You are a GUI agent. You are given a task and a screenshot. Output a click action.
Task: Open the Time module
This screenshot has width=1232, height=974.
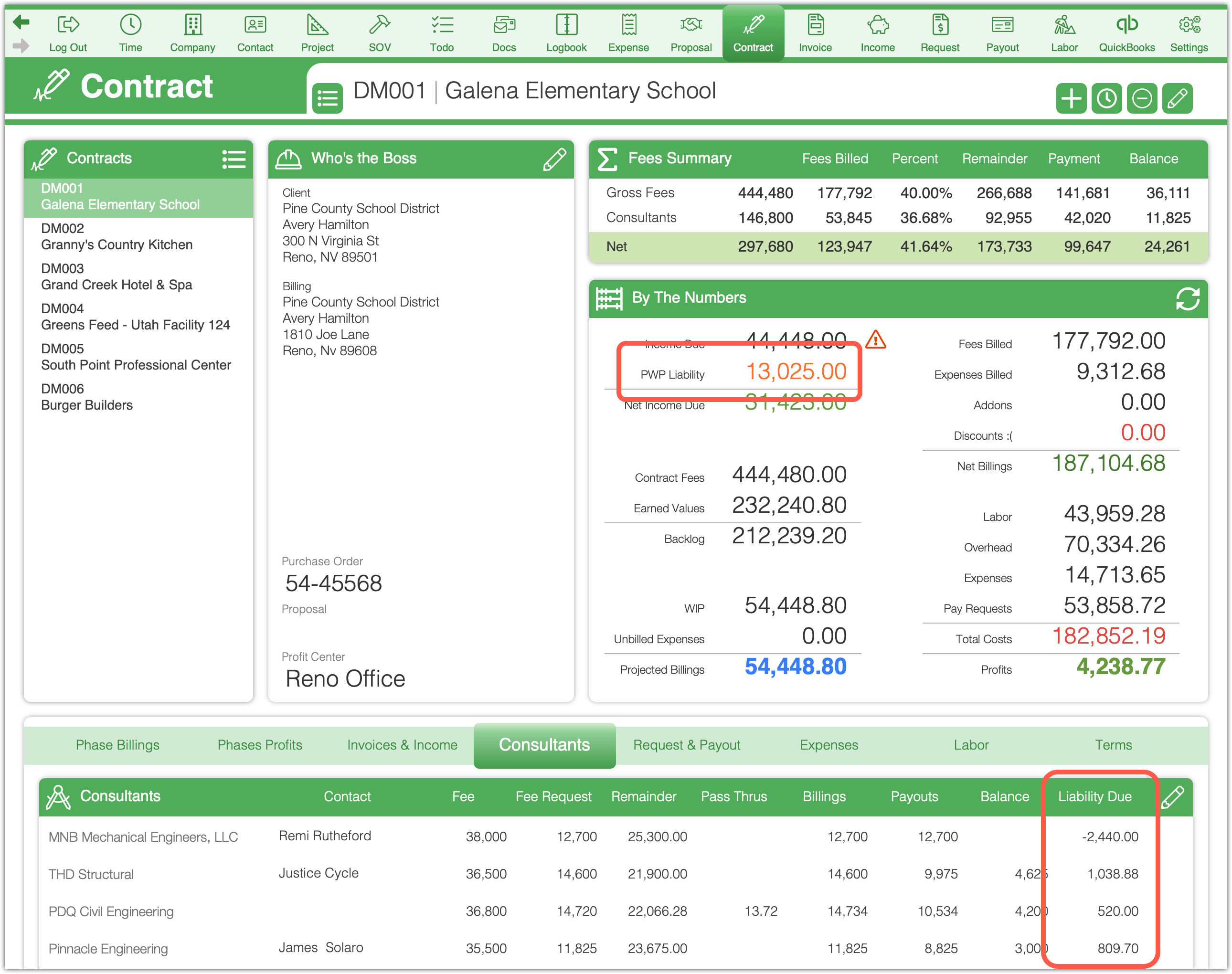(131, 33)
